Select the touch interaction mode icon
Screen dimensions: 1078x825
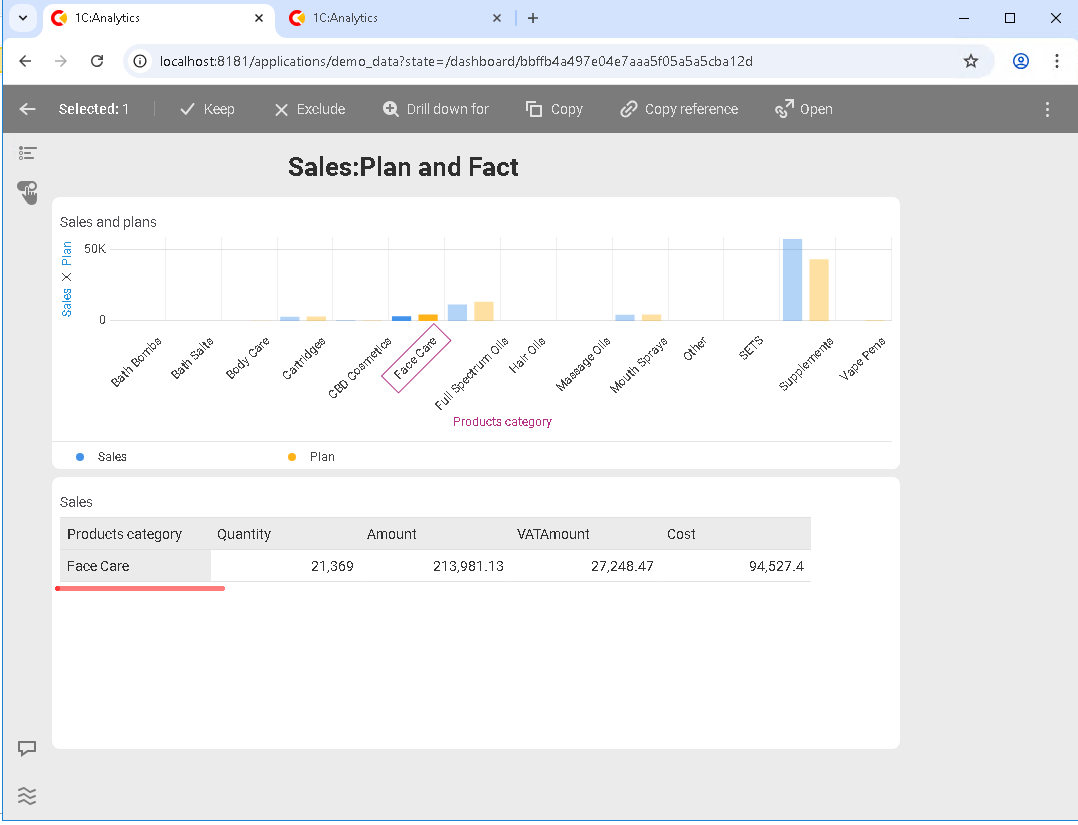coord(28,191)
